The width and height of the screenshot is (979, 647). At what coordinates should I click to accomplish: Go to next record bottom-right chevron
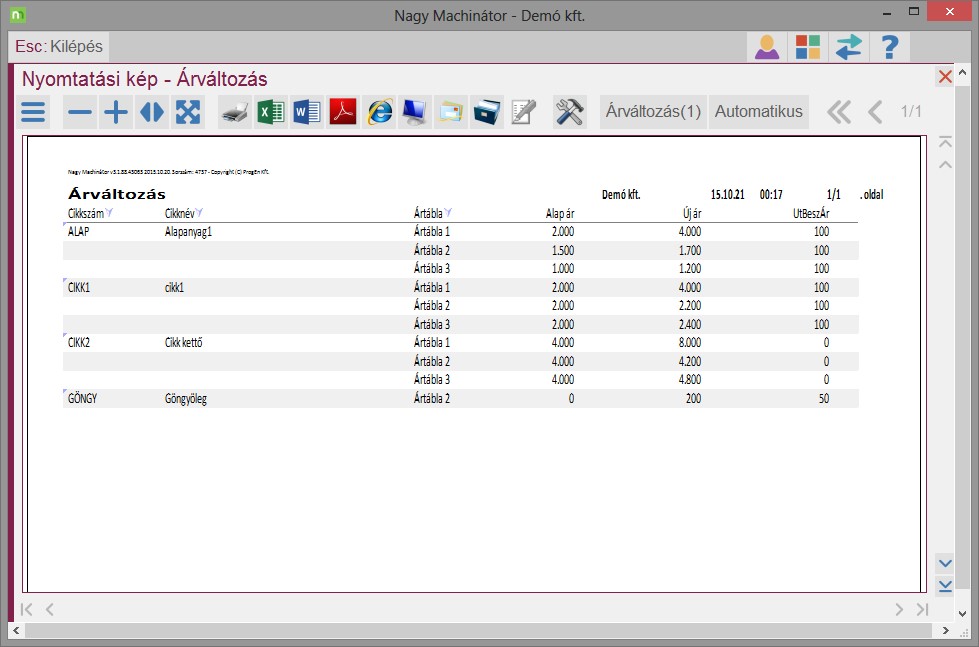pos(899,609)
